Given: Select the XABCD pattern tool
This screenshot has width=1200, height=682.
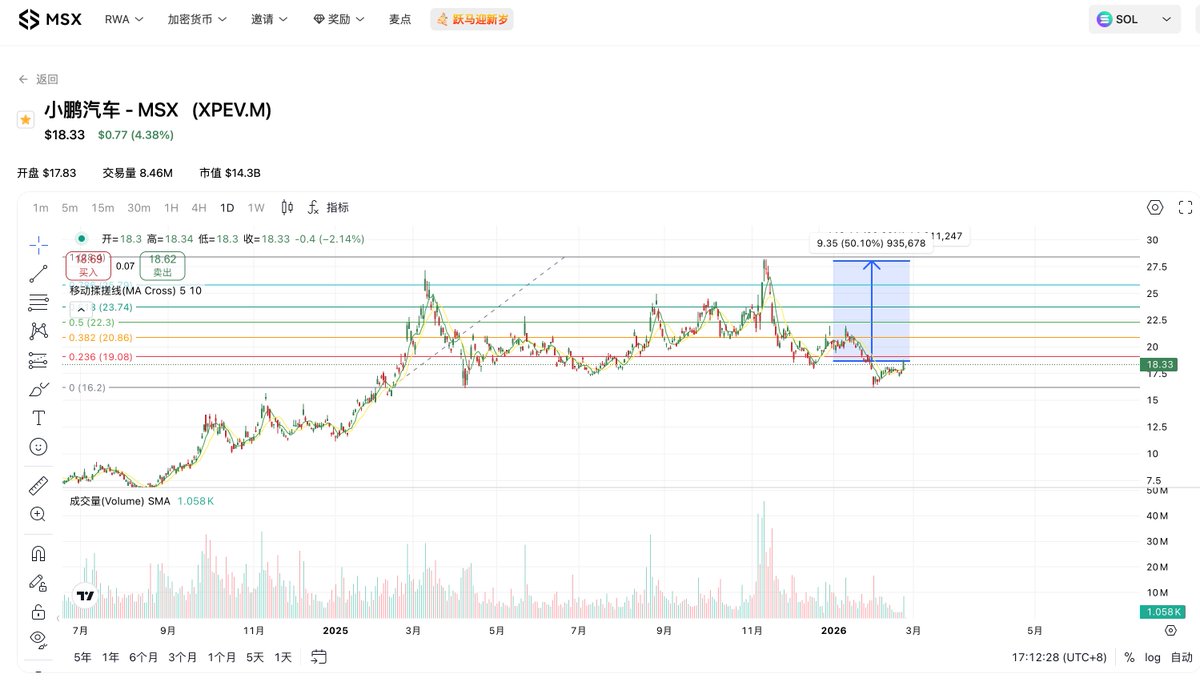Looking at the screenshot, I should 38,331.
